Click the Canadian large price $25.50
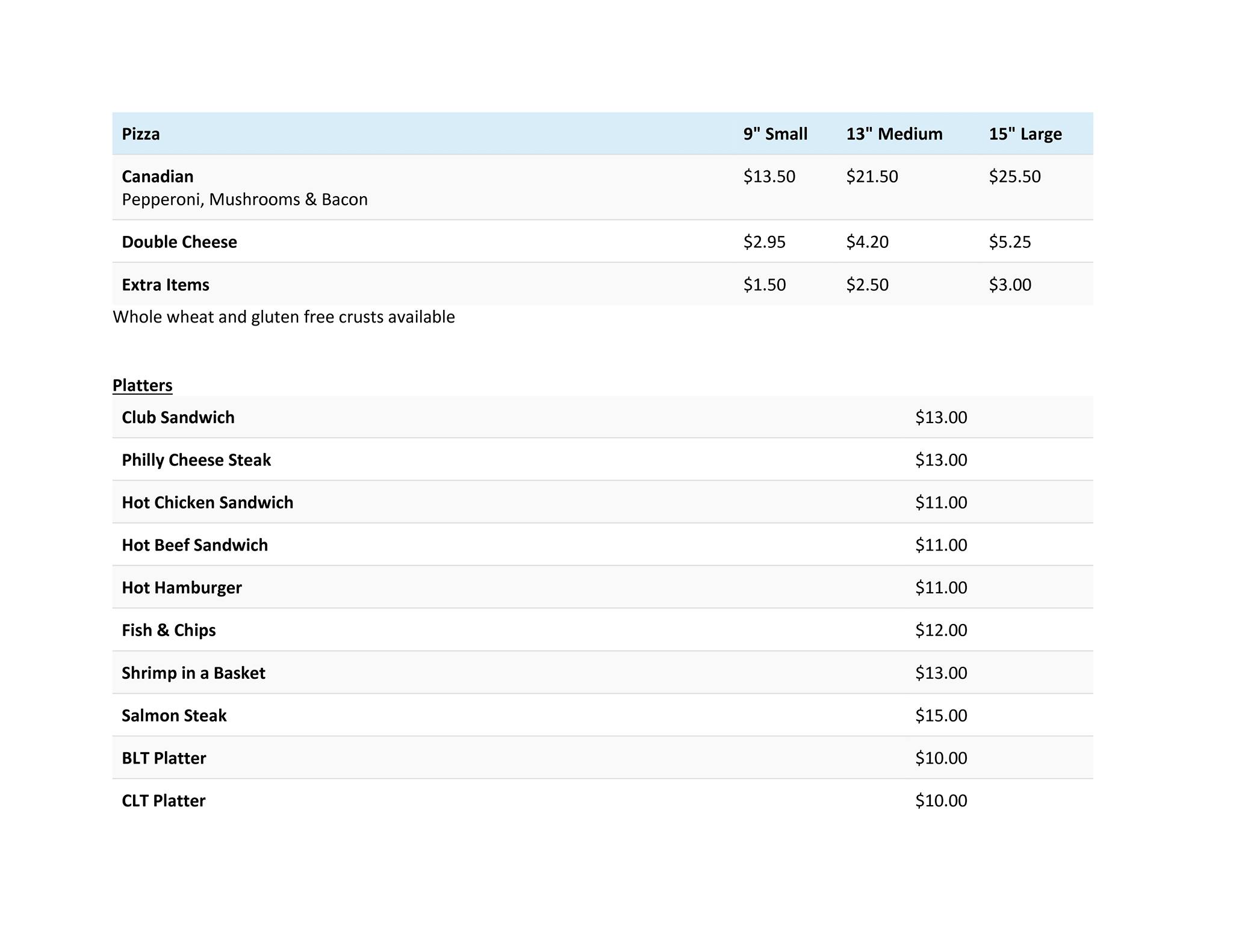Image resolution: width=1233 pixels, height=952 pixels. (1014, 176)
